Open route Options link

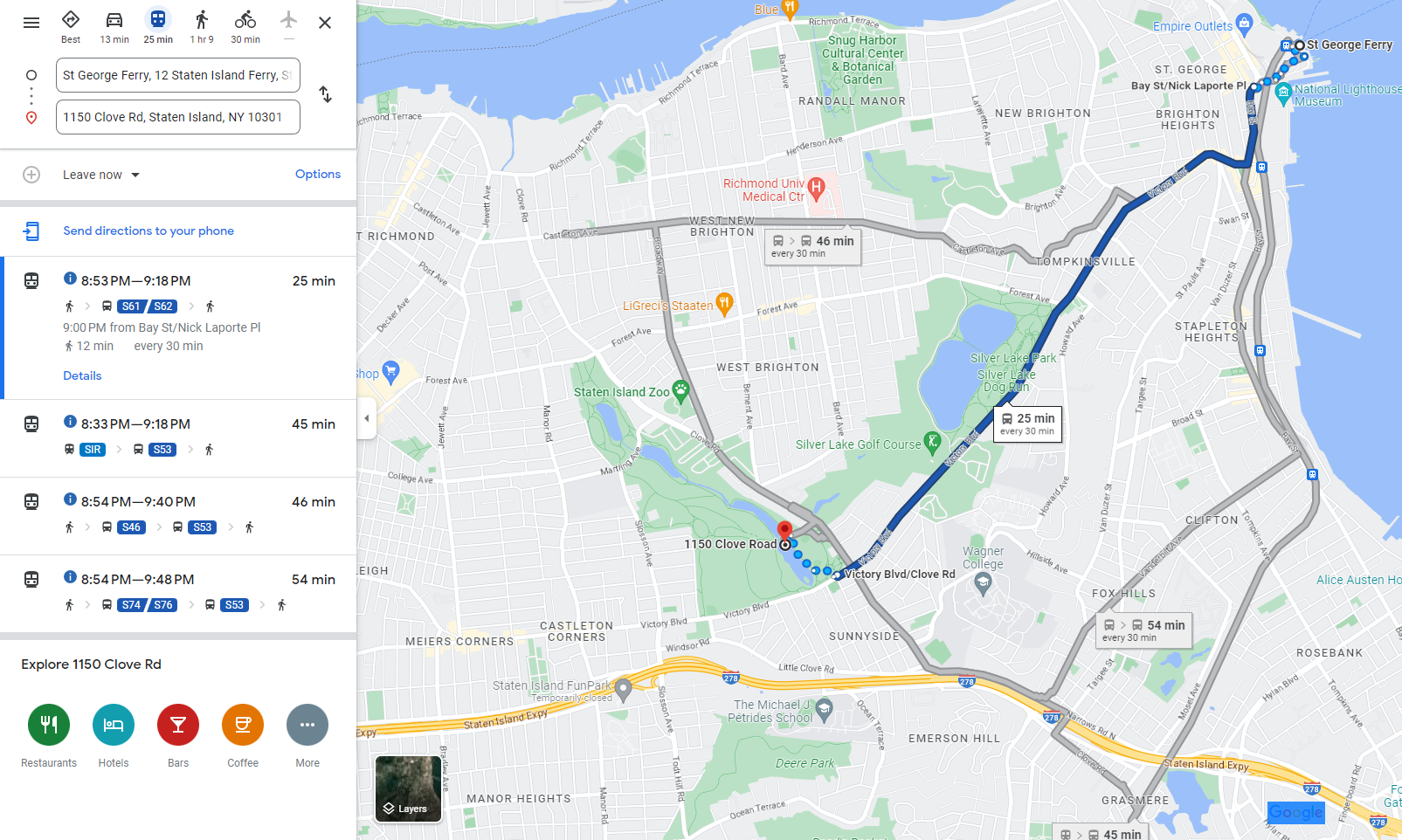318,174
